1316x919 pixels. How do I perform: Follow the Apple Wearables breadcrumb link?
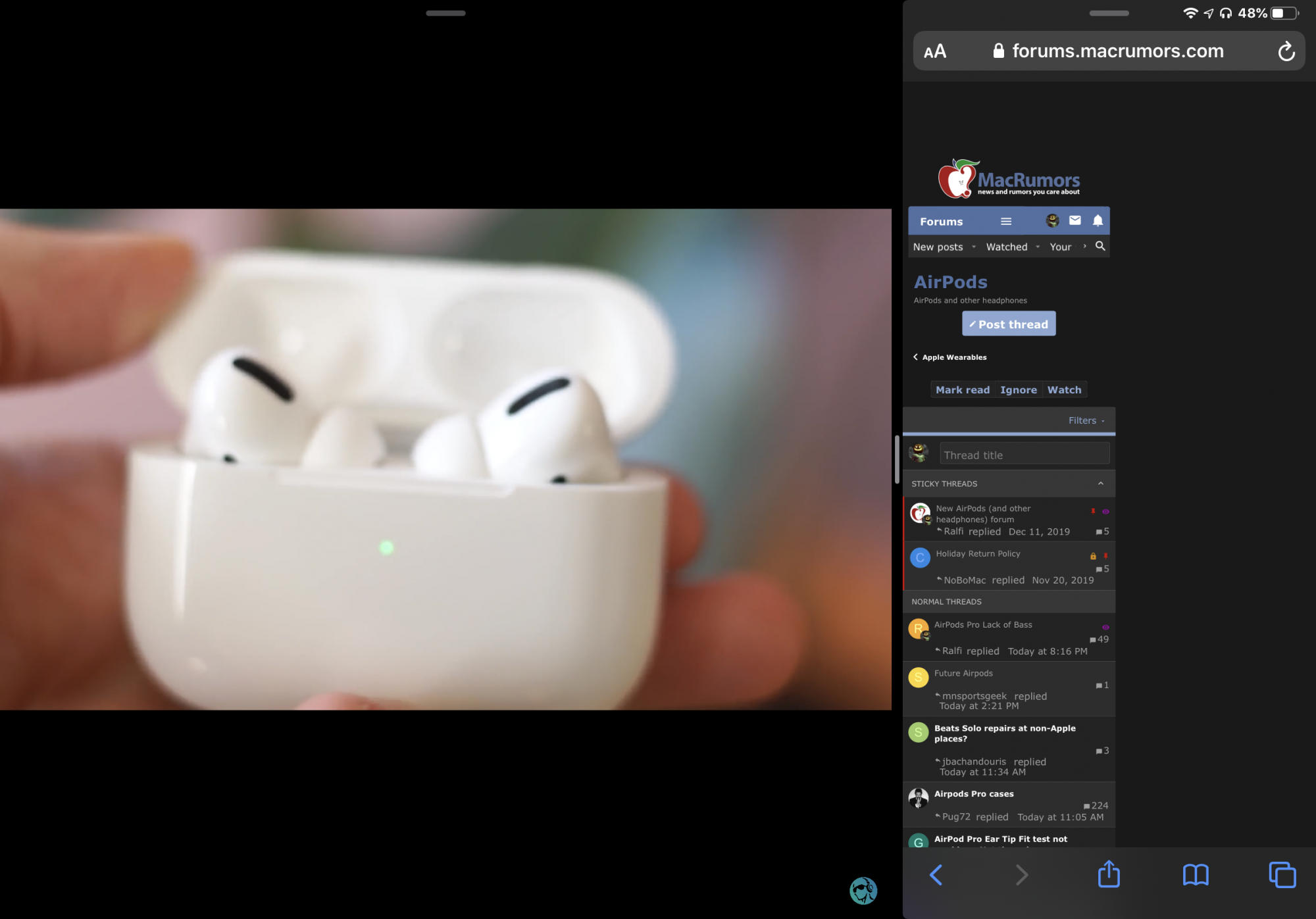pos(953,357)
